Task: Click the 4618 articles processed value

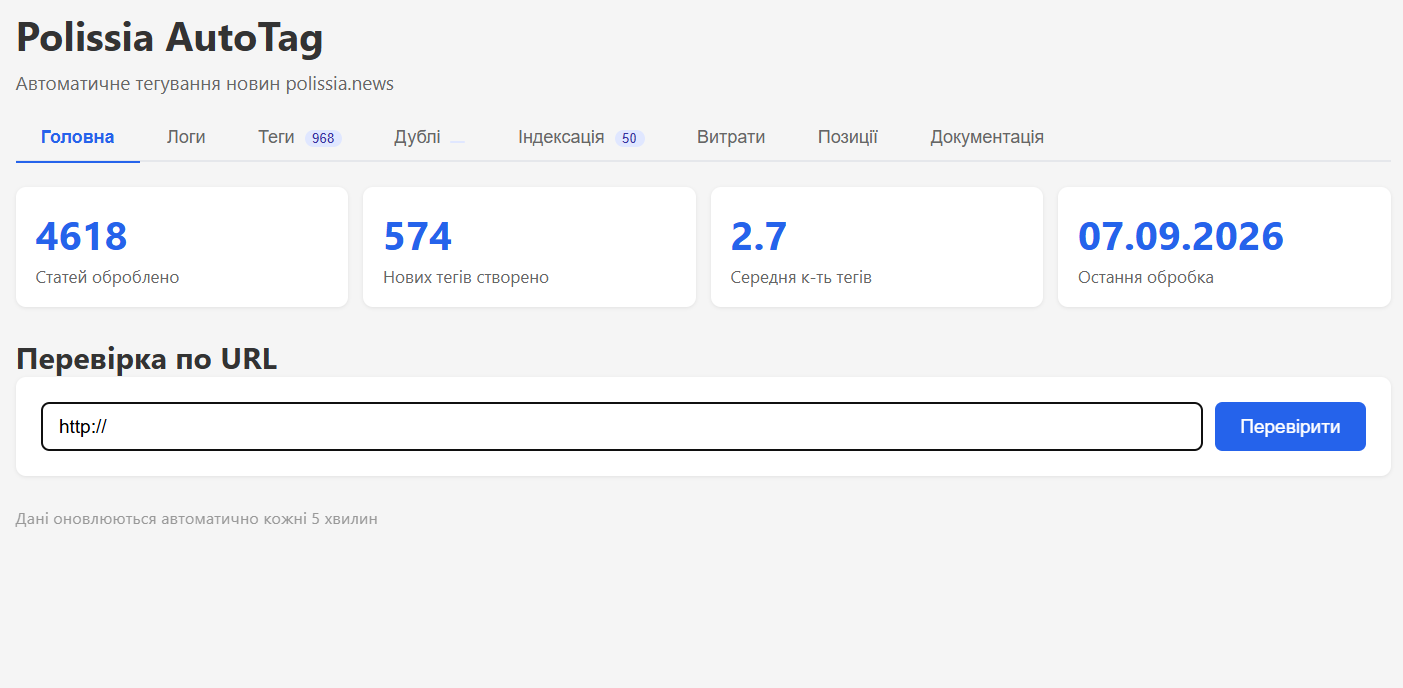Action: [81, 236]
